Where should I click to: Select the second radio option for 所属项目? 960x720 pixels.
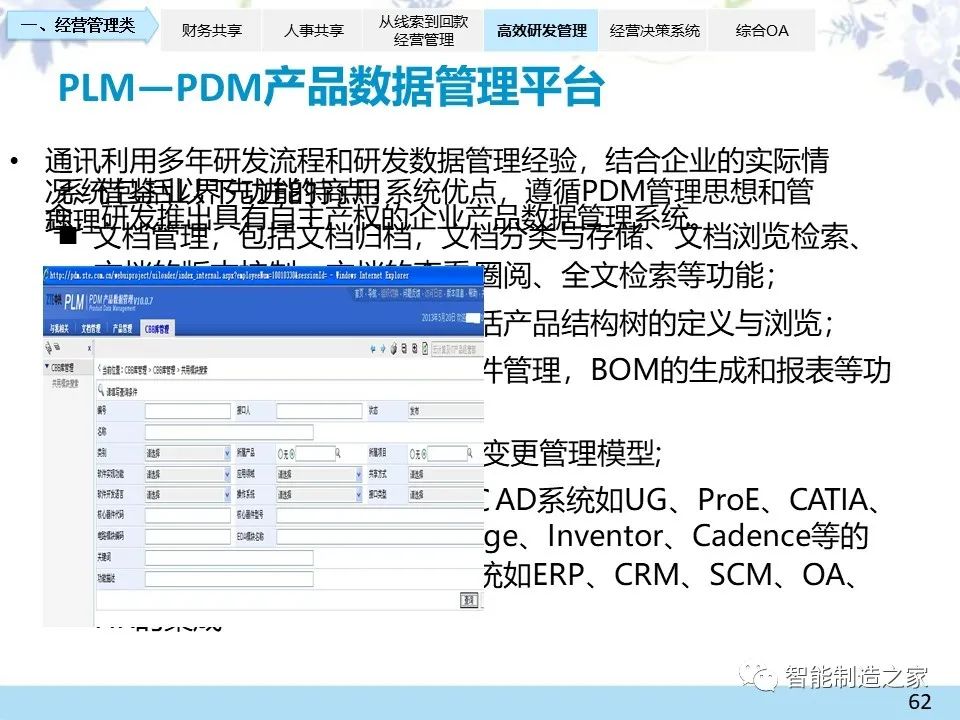[424, 454]
